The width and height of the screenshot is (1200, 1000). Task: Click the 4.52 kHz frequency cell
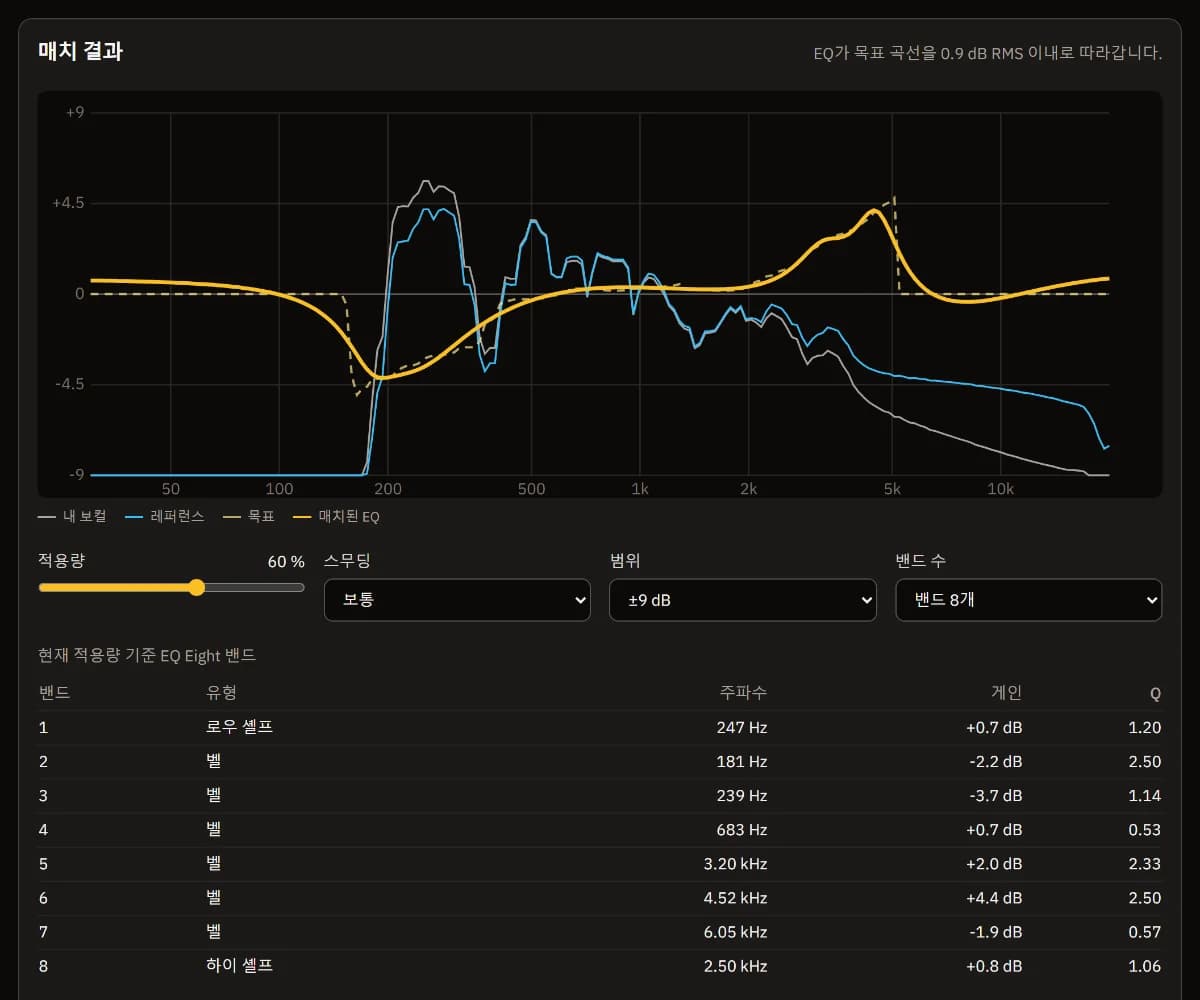736,898
